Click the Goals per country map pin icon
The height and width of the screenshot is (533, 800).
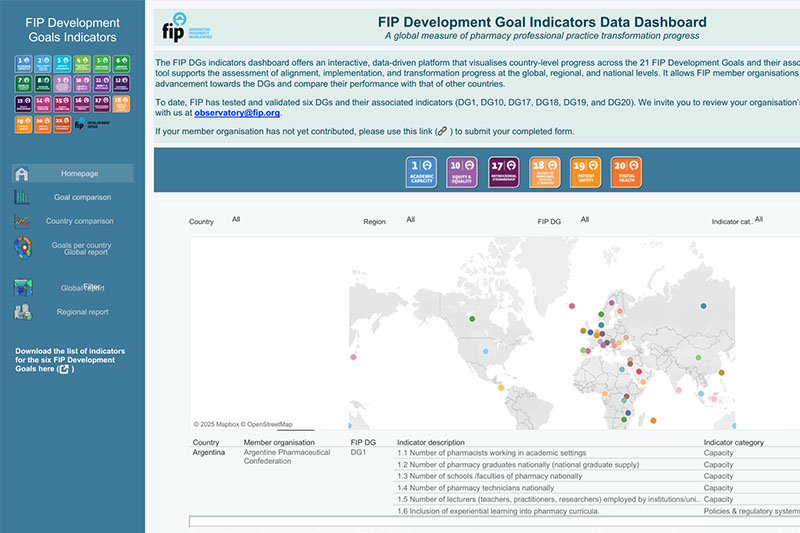(22, 248)
